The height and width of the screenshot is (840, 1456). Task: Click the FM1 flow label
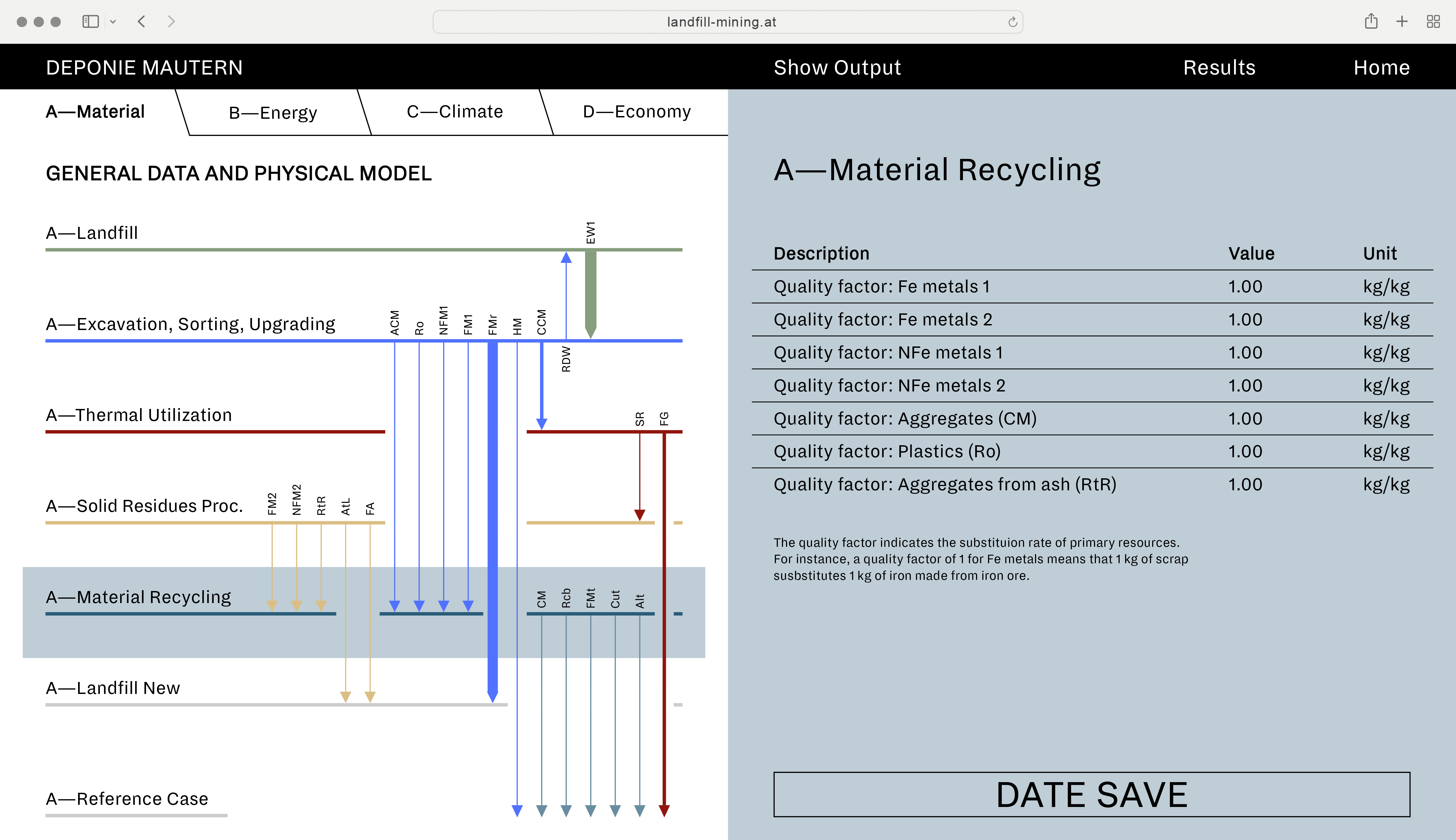[x=468, y=324]
